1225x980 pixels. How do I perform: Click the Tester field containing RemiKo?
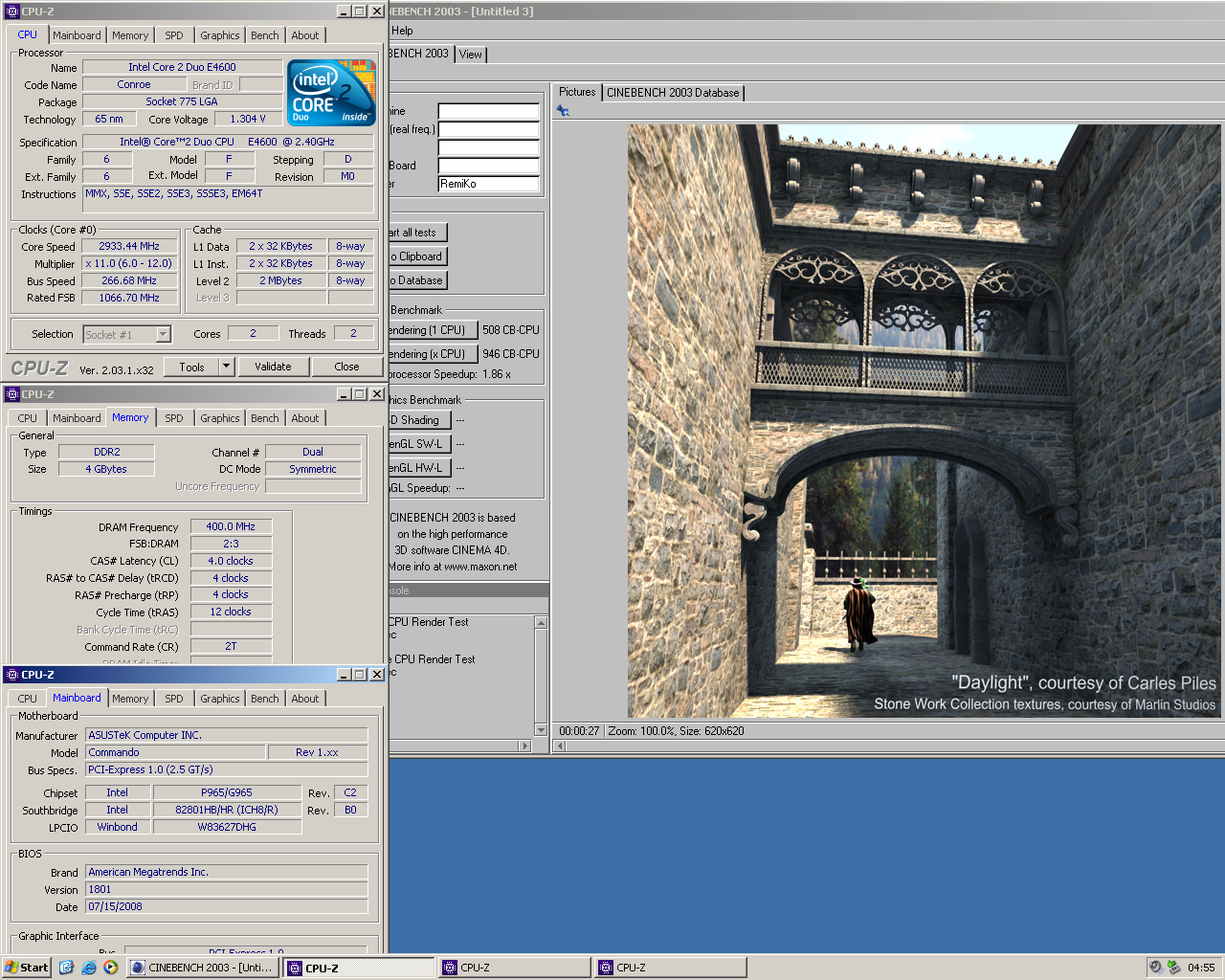(488, 184)
